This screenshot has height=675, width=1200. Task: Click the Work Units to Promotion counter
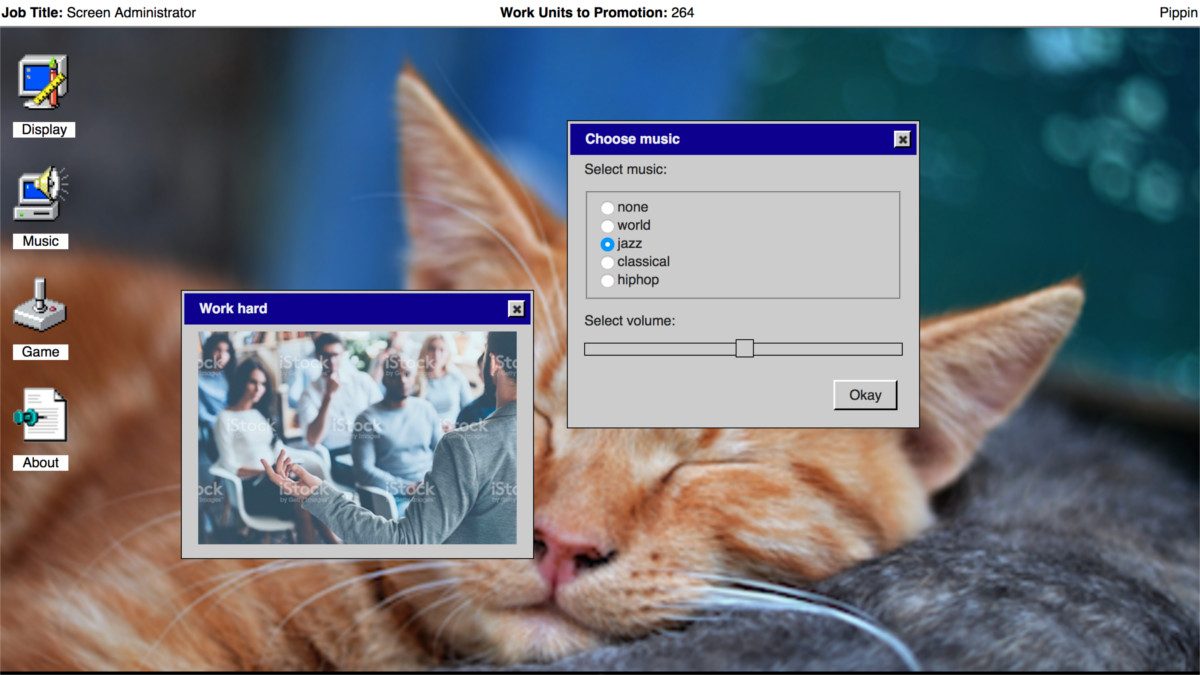click(x=597, y=12)
